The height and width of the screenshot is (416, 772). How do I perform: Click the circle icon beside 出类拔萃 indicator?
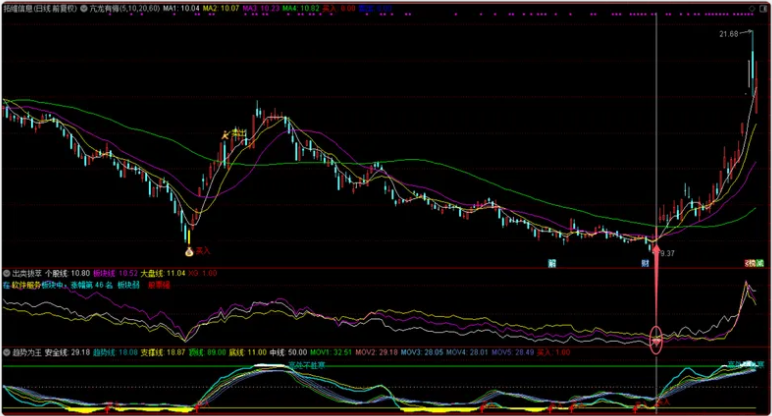coord(5,272)
